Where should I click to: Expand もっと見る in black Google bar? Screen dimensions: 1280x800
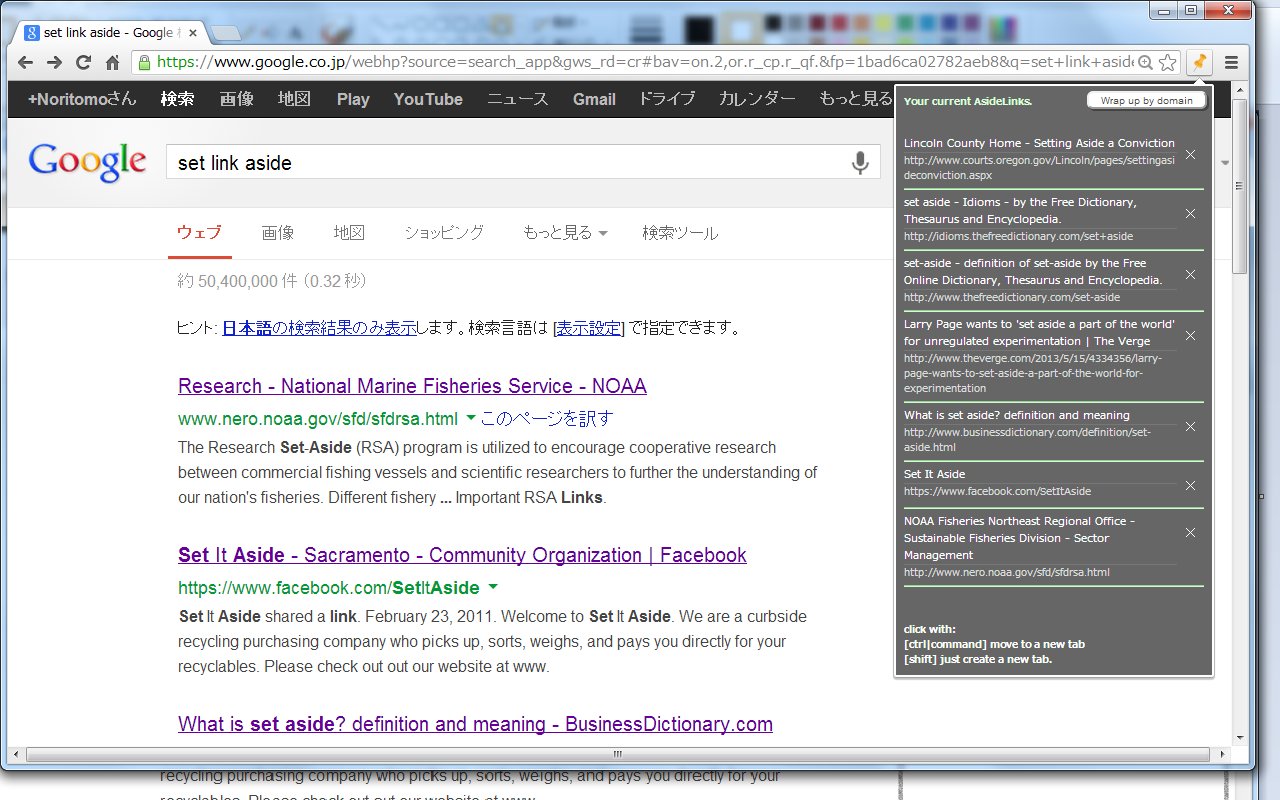(856, 99)
